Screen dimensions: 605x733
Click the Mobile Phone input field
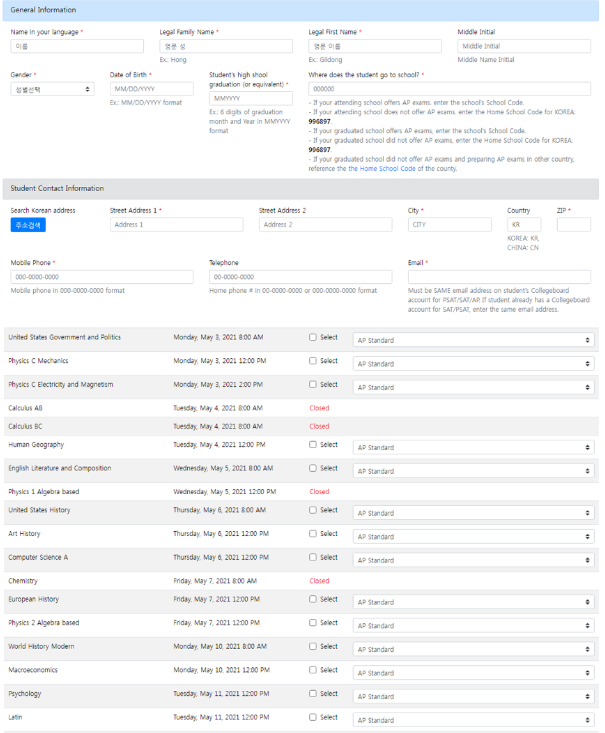(102, 277)
